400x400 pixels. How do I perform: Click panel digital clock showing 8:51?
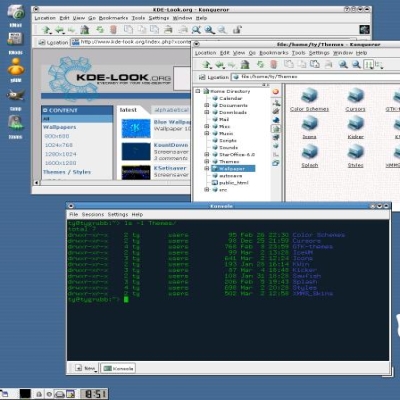pyautogui.click(x=94, y=394)
